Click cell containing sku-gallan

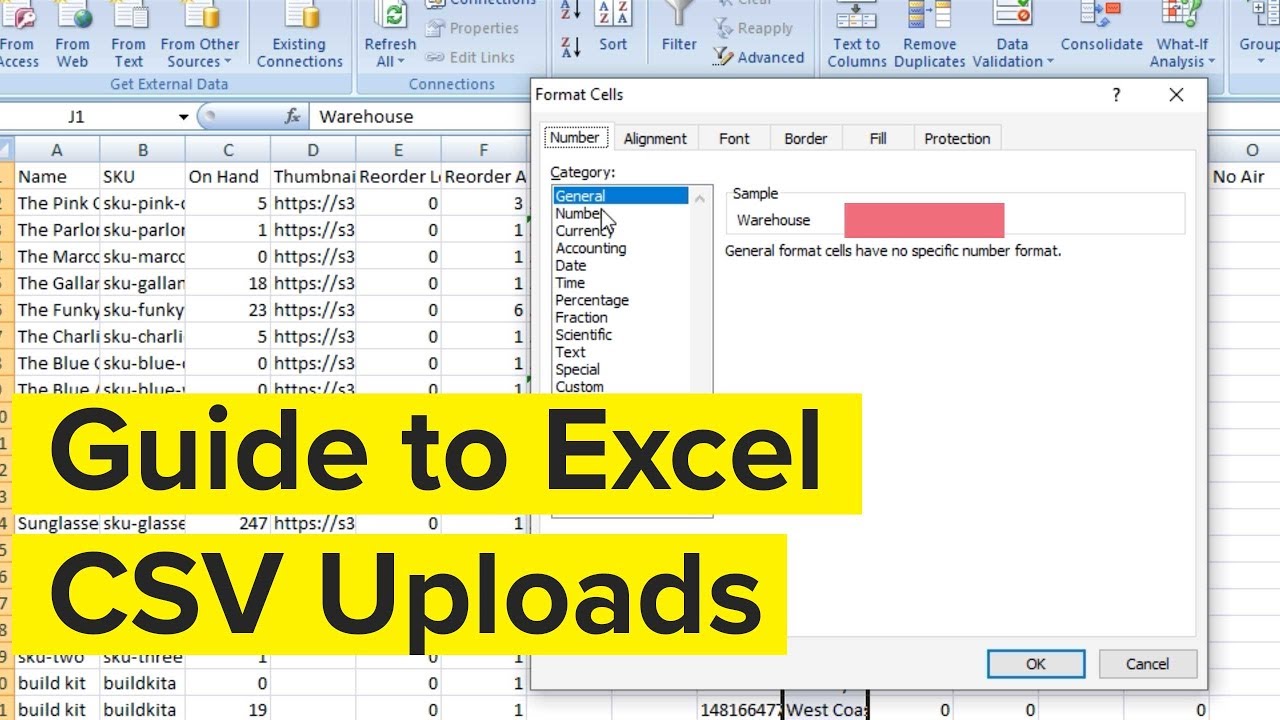click(x=143, y=283)
